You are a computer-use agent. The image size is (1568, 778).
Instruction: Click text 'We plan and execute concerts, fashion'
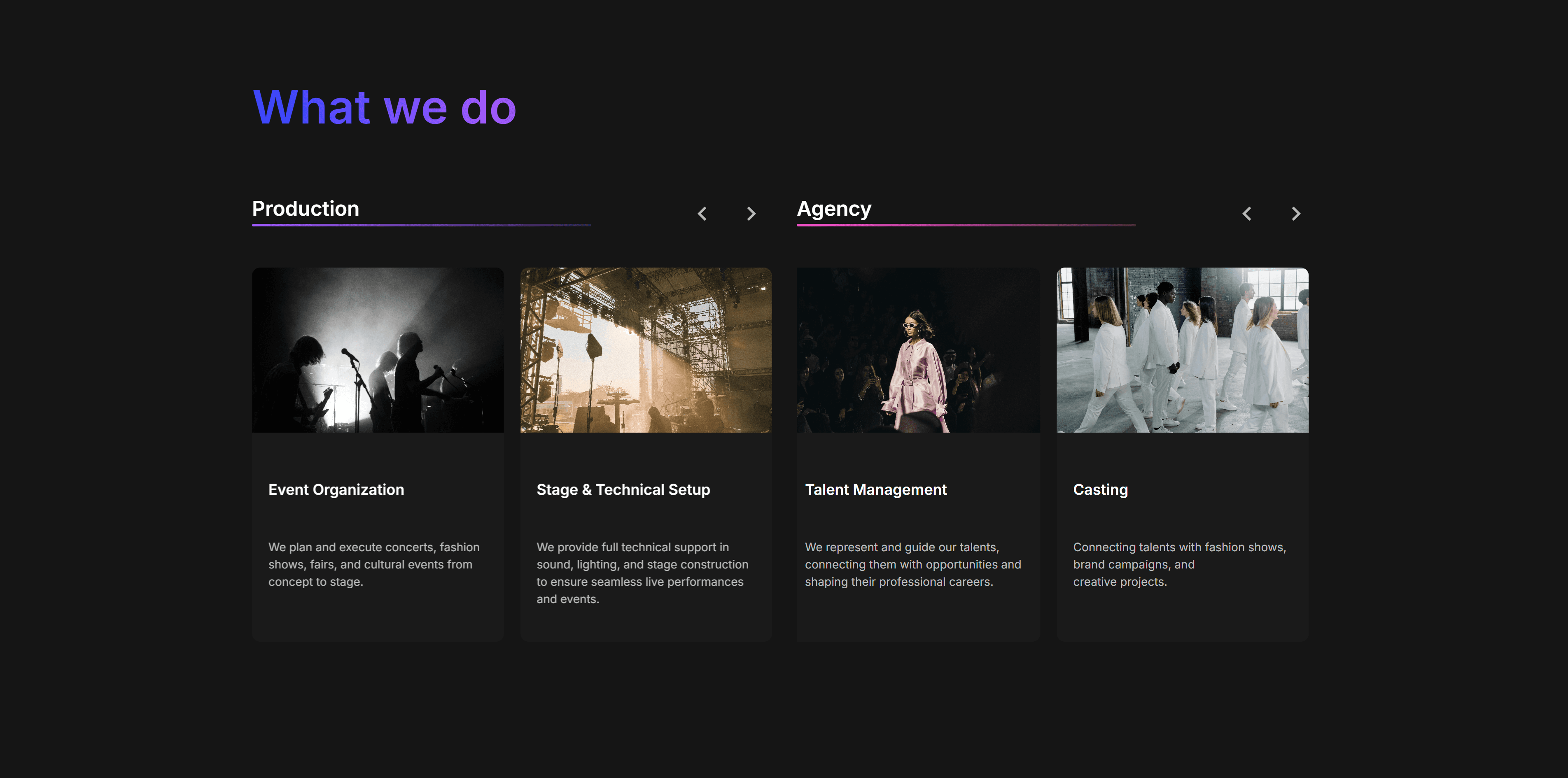[x=374, y=547]
